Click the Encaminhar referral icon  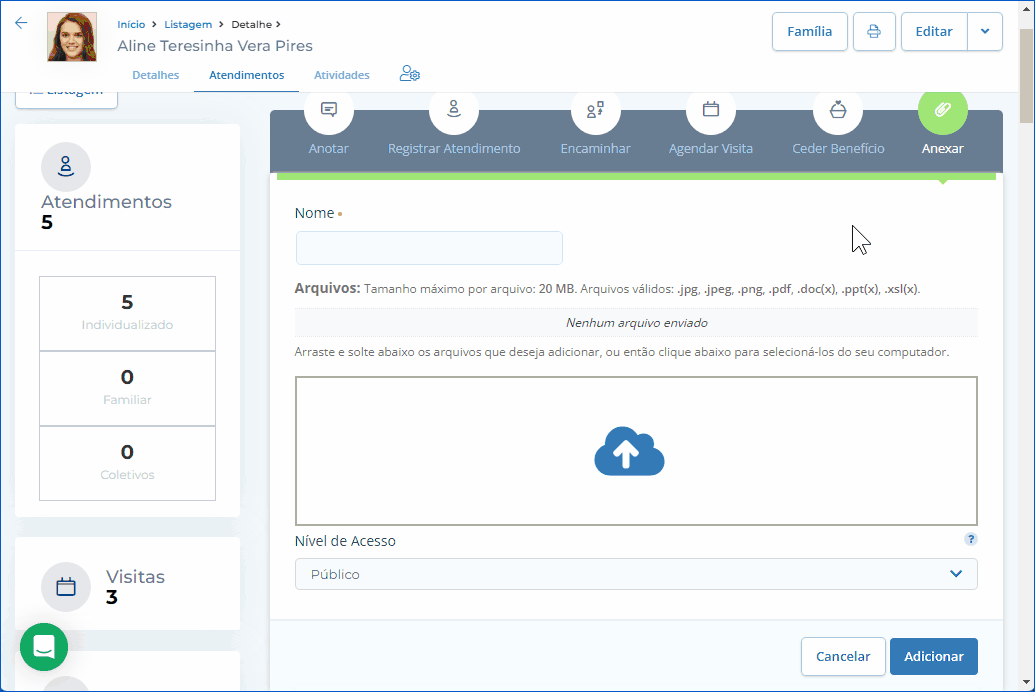coord(595,110)
